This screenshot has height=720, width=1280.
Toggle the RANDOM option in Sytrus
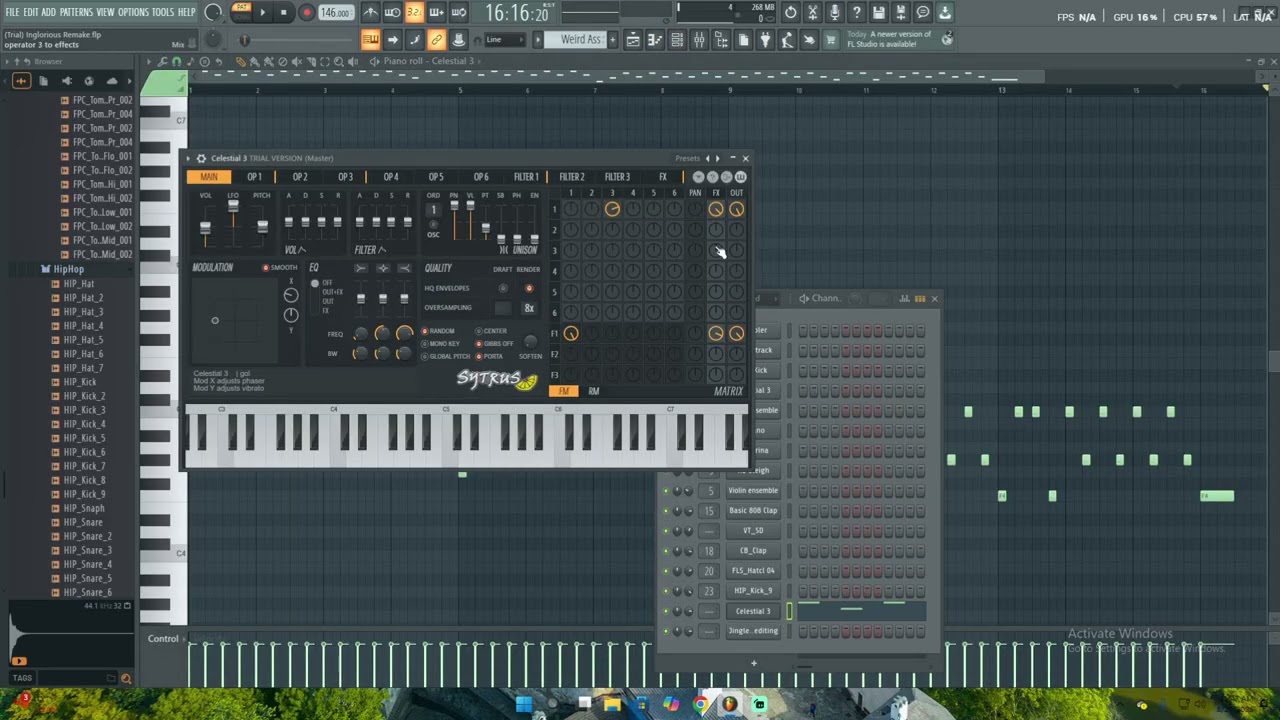(x=438, y=331)
